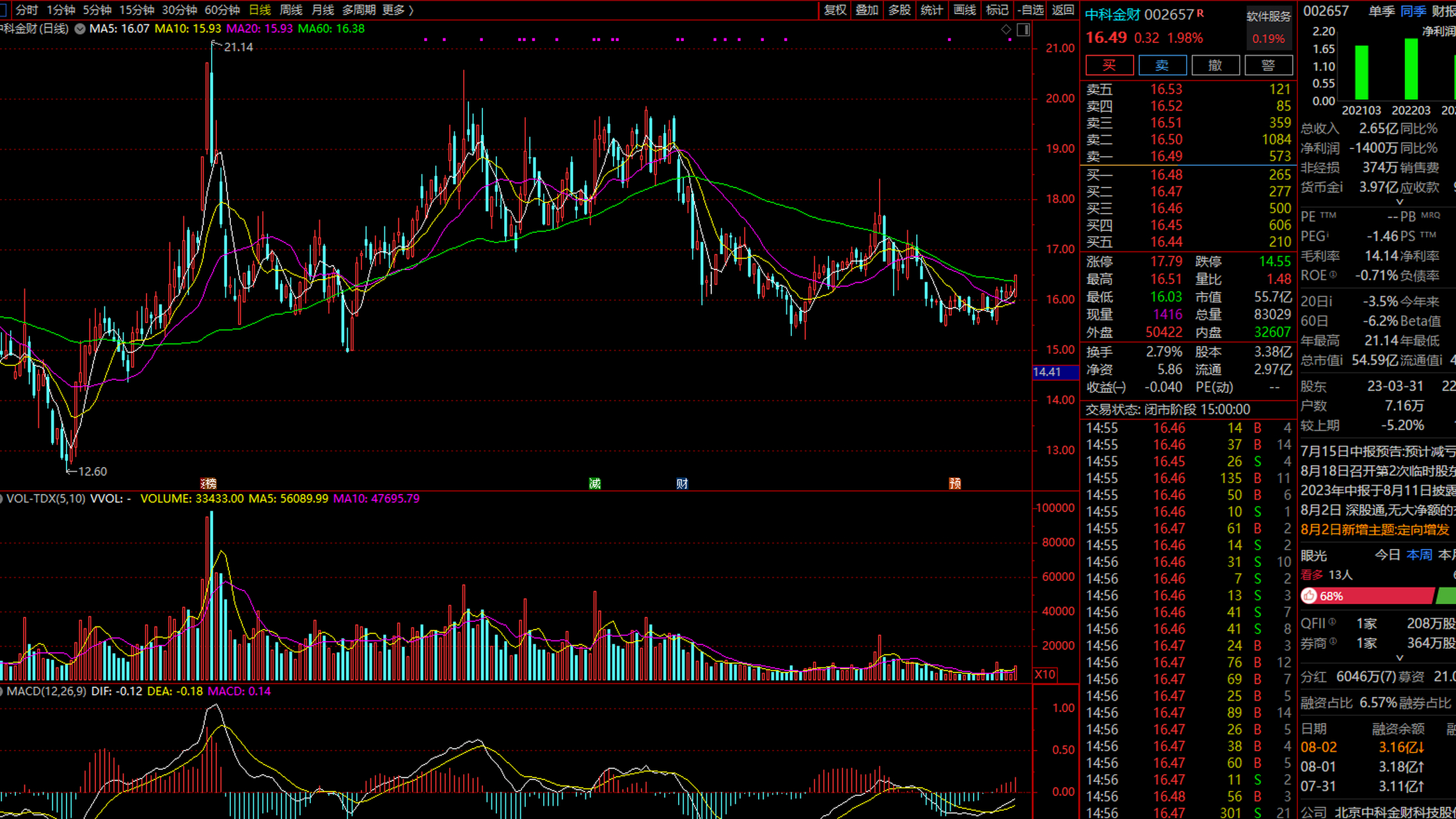Toggle the side panel layout icon
1456x819 pixels.
coord(1024,29)
